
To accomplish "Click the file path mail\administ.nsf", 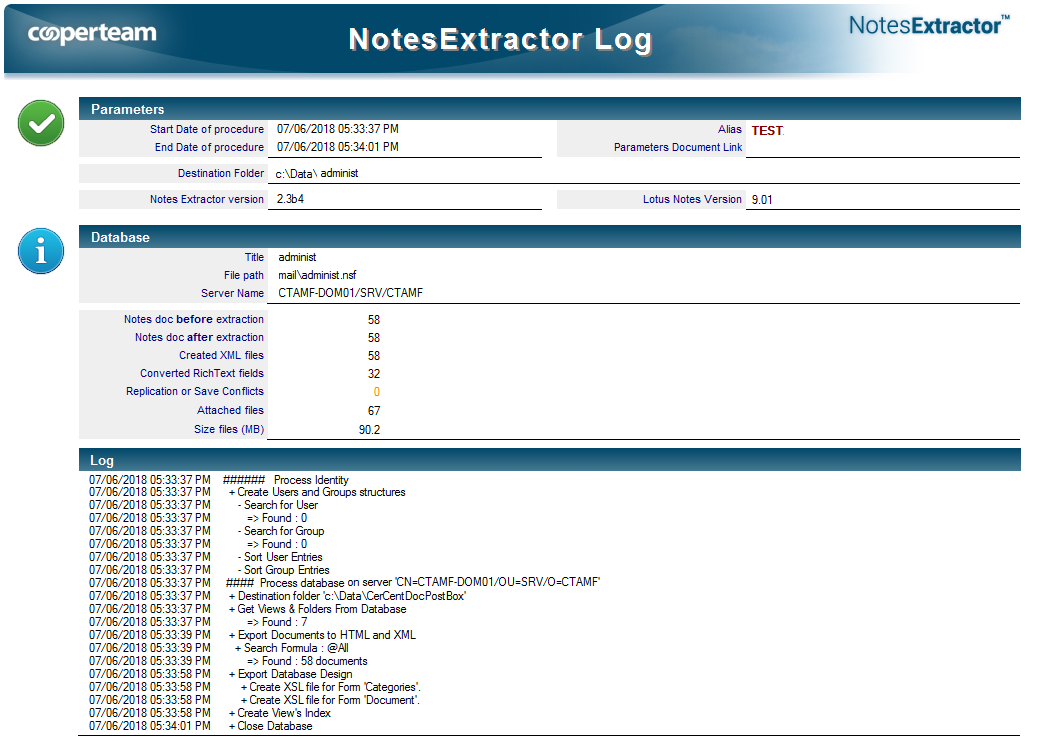I will pyautogui.click(x=318, y=275).
